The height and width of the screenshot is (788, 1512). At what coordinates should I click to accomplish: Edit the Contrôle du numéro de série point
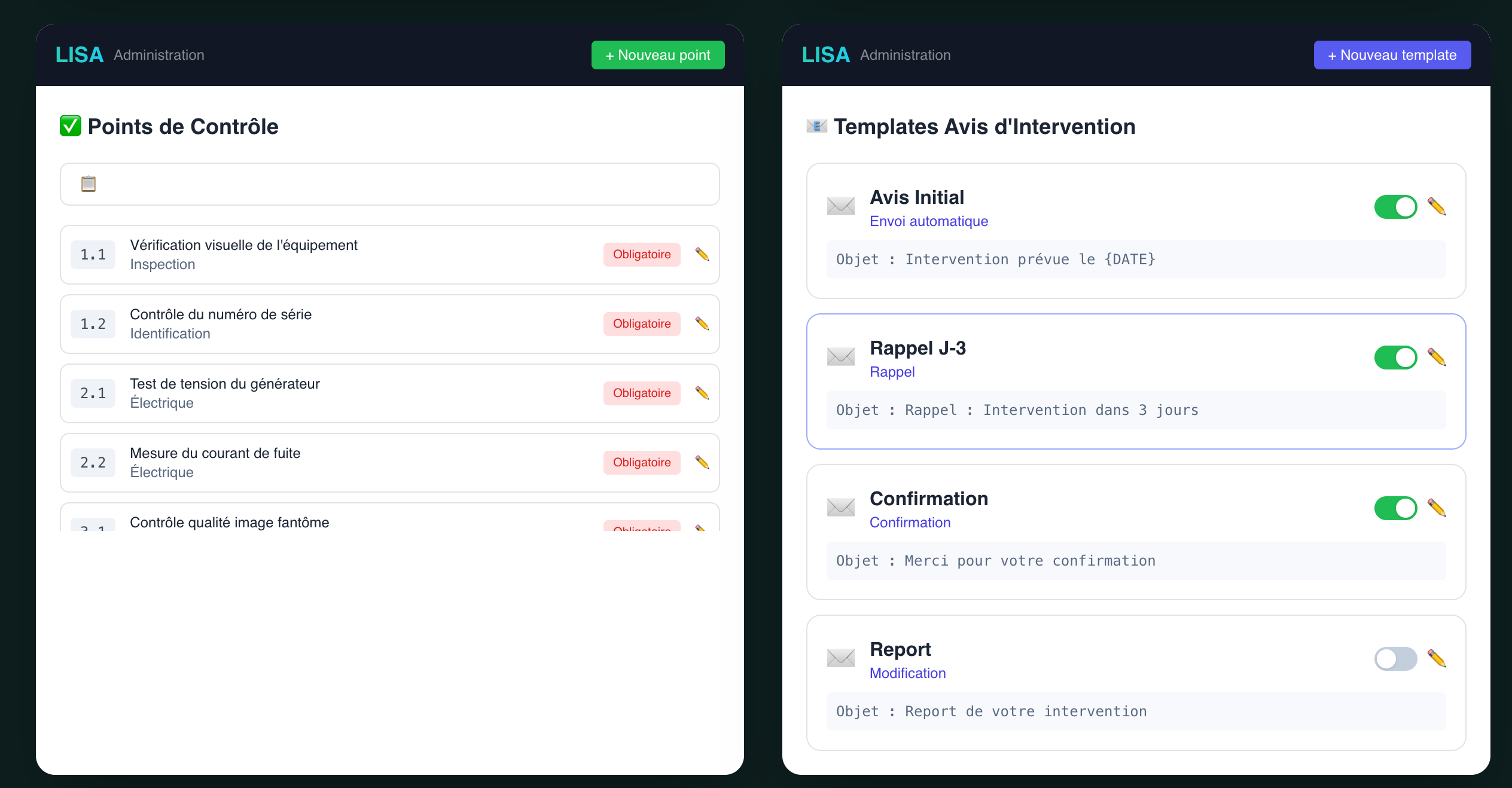click(x=702, y=323)
